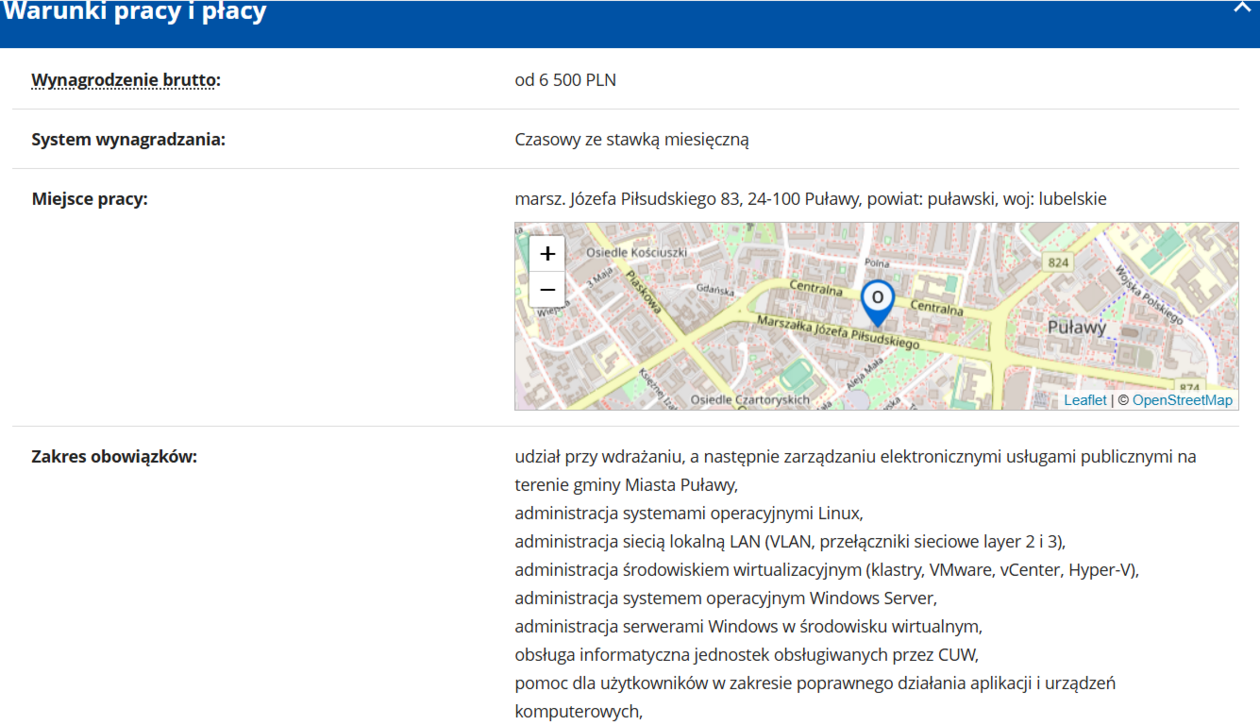Click the workplace address text above map
Image resolution: width=1260 pixels, height=725 pixels.
coord(810,199)
